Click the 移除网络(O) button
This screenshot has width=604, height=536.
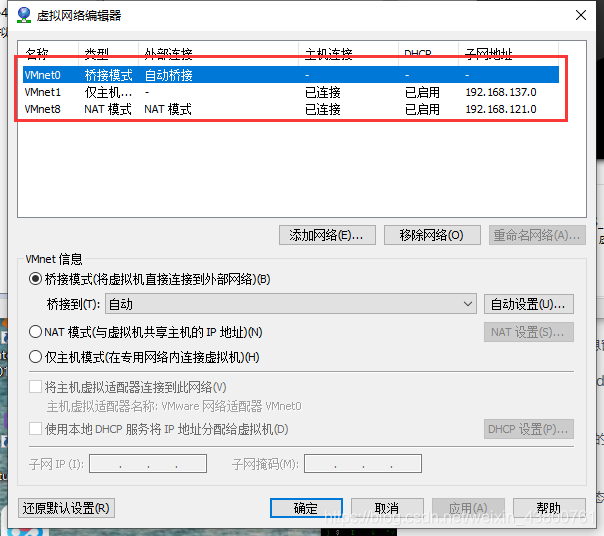coord(432,235)
